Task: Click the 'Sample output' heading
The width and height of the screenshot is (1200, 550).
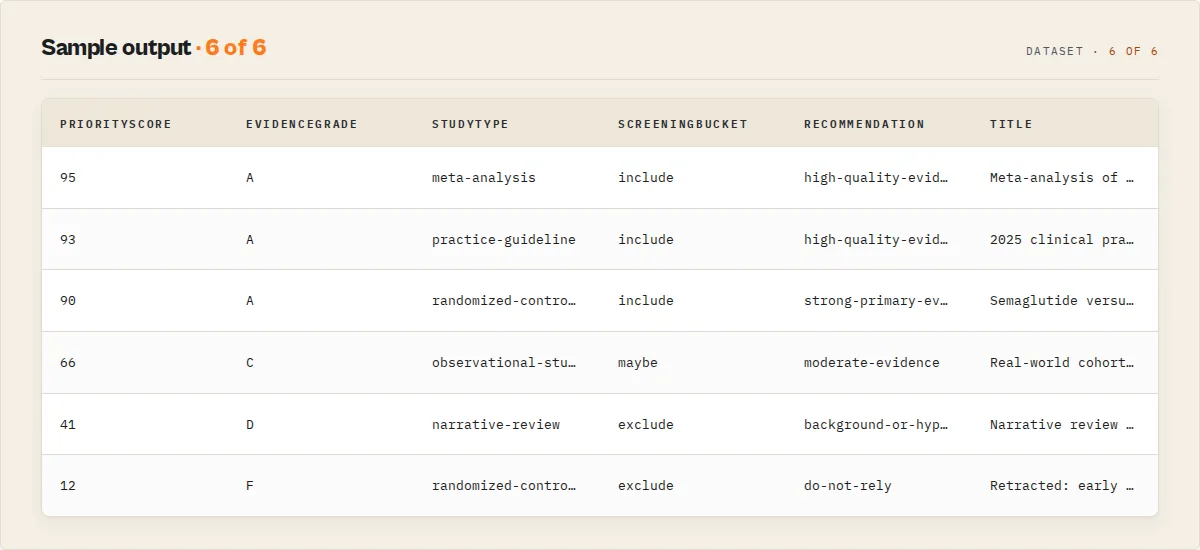Action: tap(115, 47)
